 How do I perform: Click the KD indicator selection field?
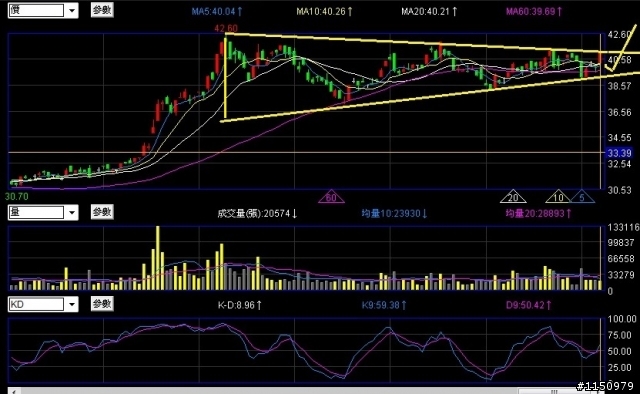pyautogui.click(x=36, y=304)
